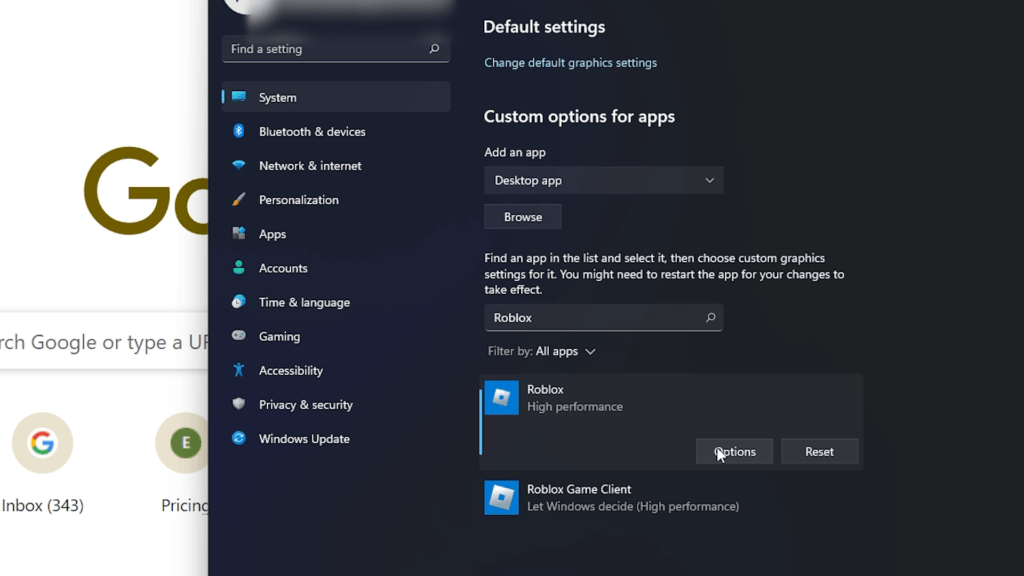1024x576 pixels.
Task: Click magnifier icon in Roblox search box
Action: (711, 317)
